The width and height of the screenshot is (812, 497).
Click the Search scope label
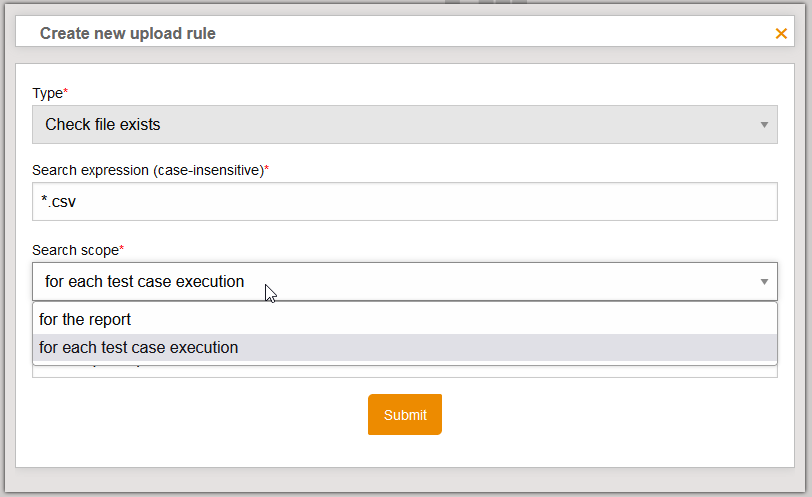pyautogui.click(x=75, y=249)
